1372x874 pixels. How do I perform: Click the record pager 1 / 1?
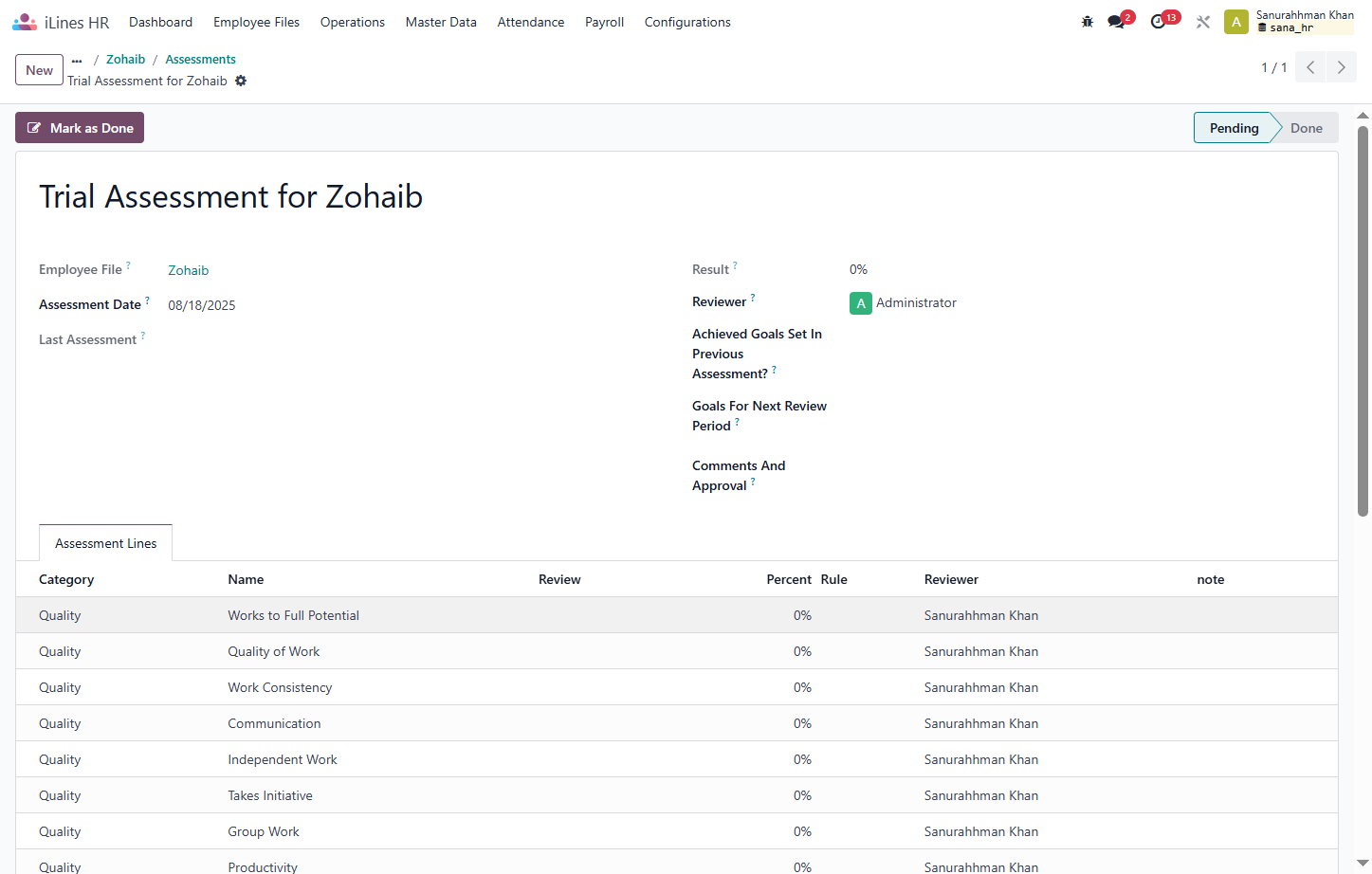pos(1273,67)
